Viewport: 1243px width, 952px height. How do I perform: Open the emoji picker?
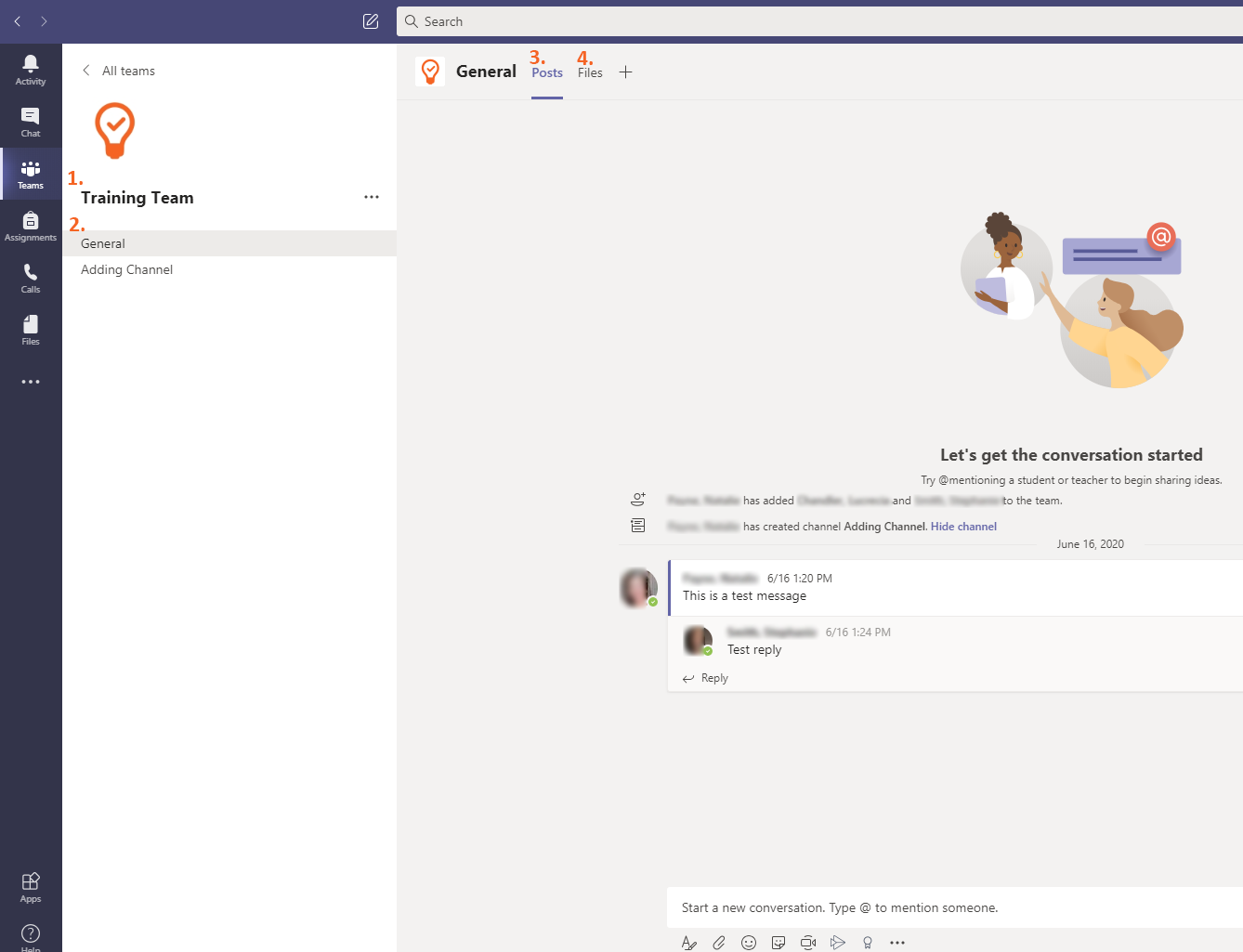[749, 943]
